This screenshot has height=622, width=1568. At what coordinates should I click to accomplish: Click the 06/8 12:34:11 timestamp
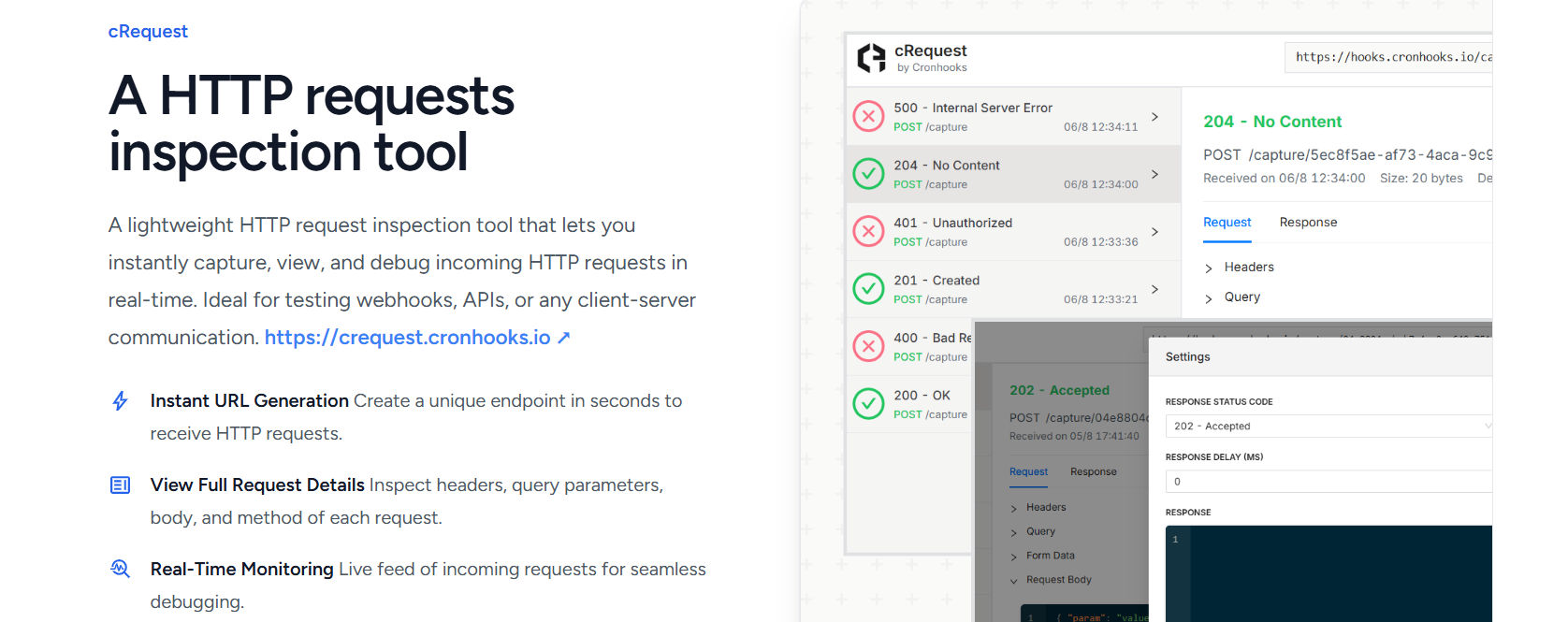click(x=1101, y=127)
